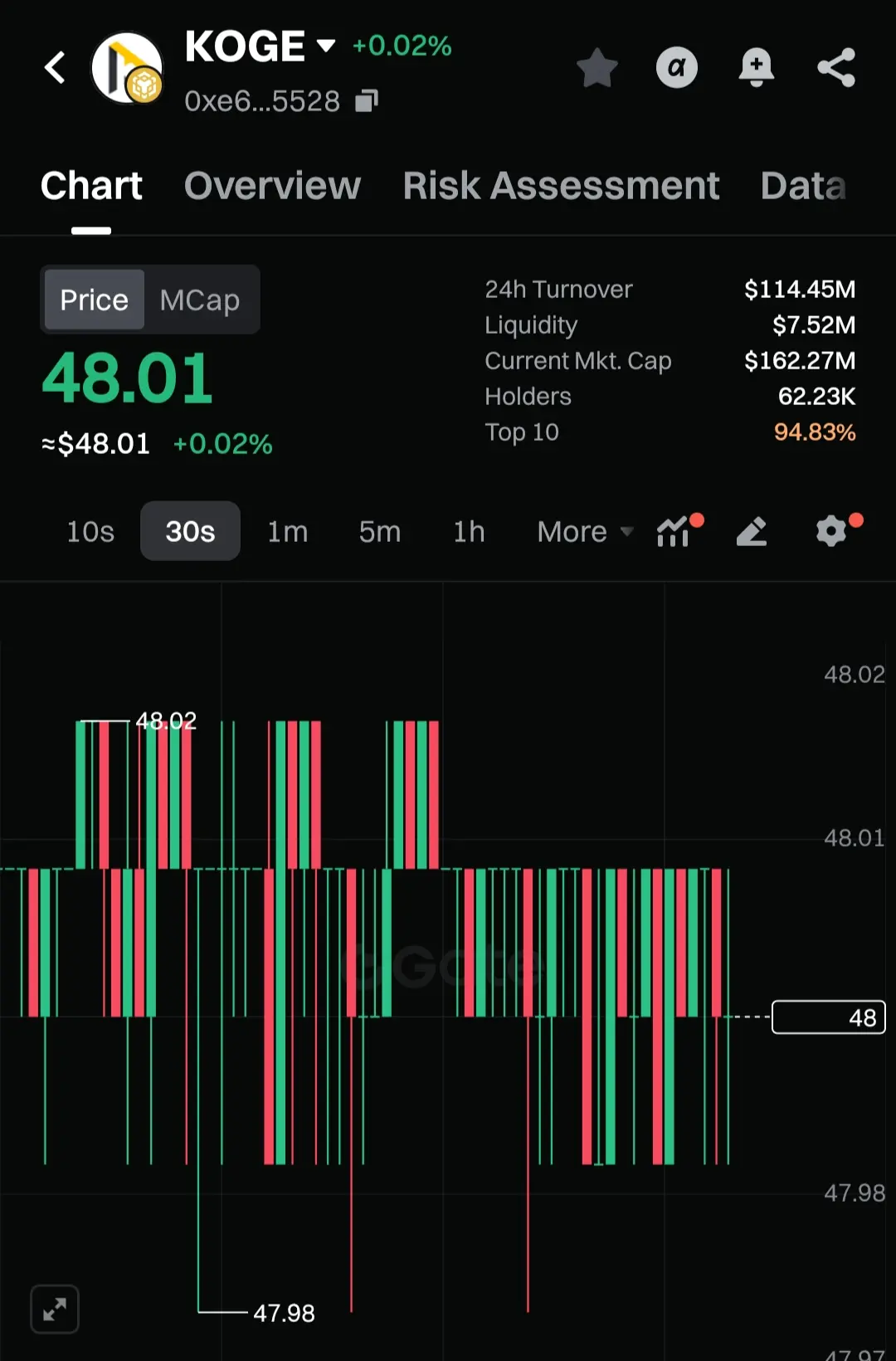Expand chart to fullscreen
This screenshot has height=1361, width=896.
[x=55, y=1310]
